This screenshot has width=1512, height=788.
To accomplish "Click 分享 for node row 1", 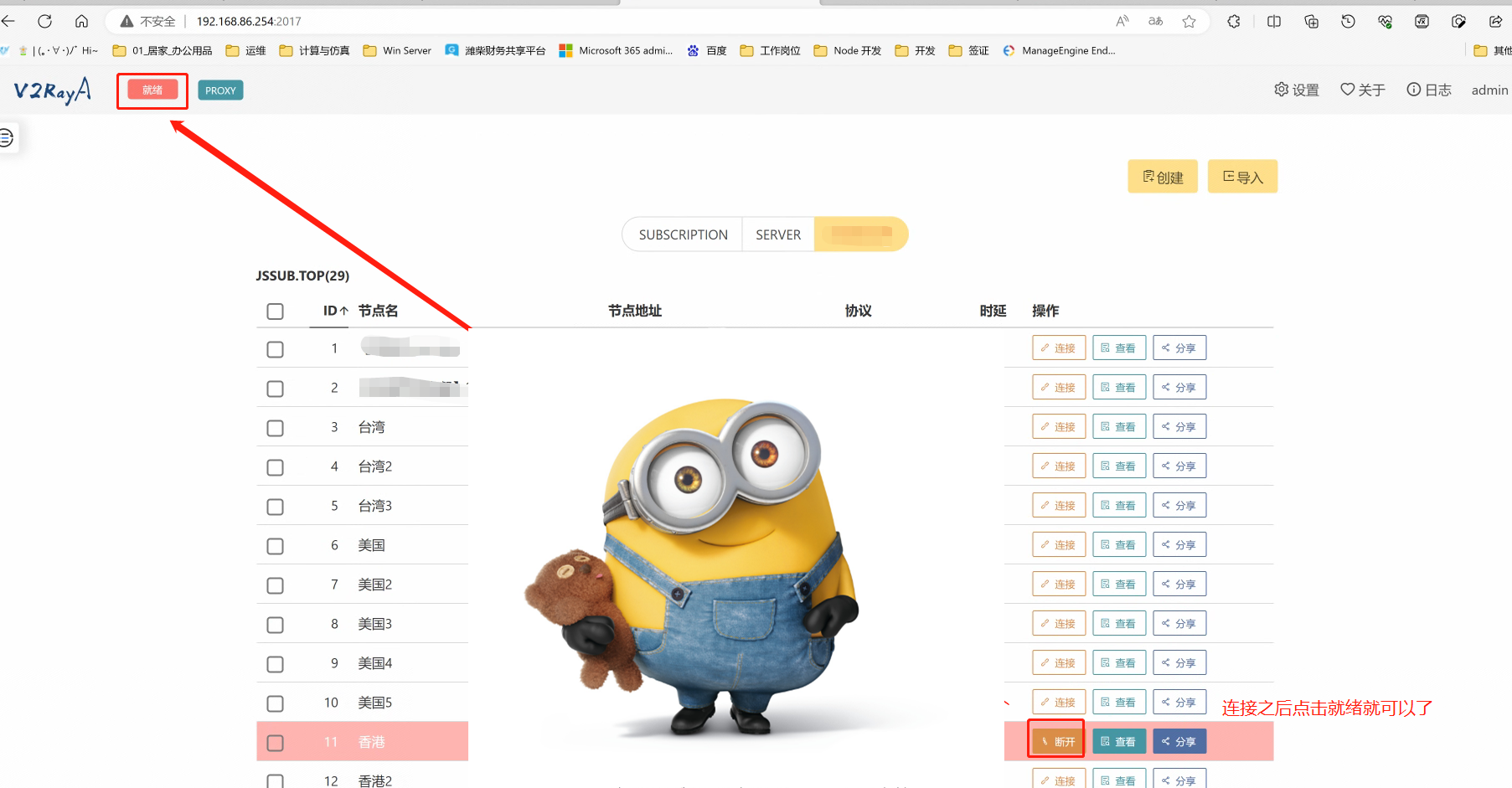I will (x=1179, y=348).
